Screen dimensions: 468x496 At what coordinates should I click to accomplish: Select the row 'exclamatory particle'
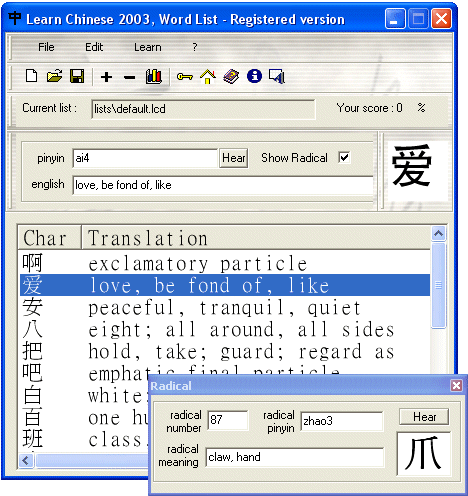coord(225,263)
